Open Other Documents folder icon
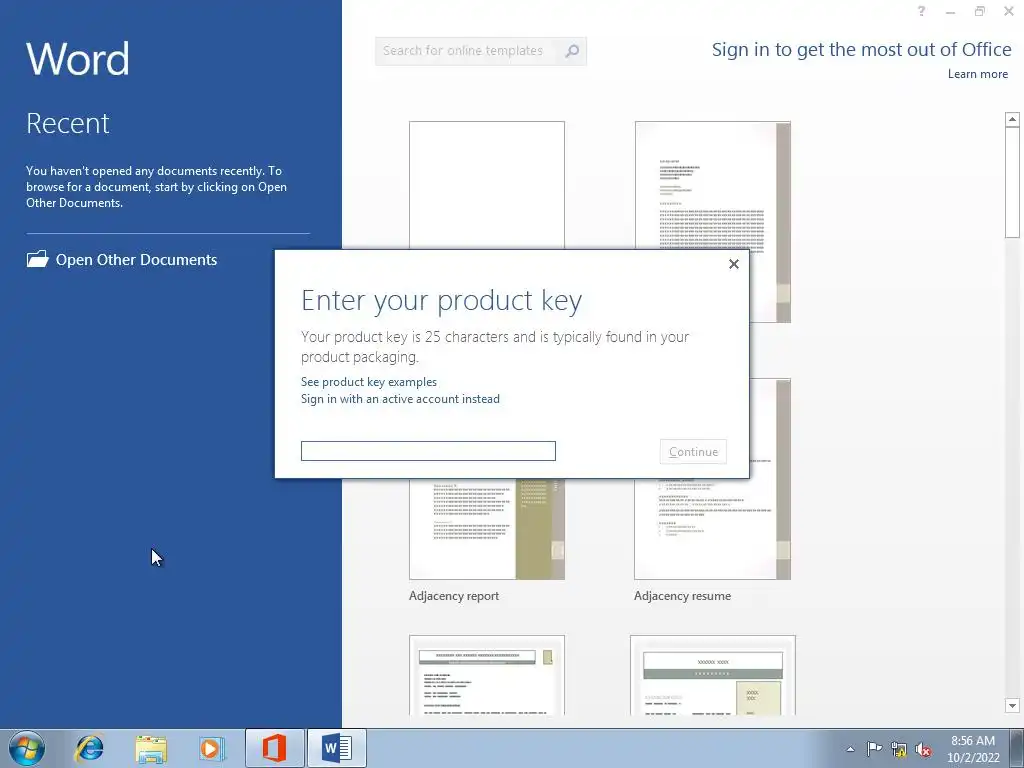The width and height of the screenshot is (1024, 768). point(37,259)
